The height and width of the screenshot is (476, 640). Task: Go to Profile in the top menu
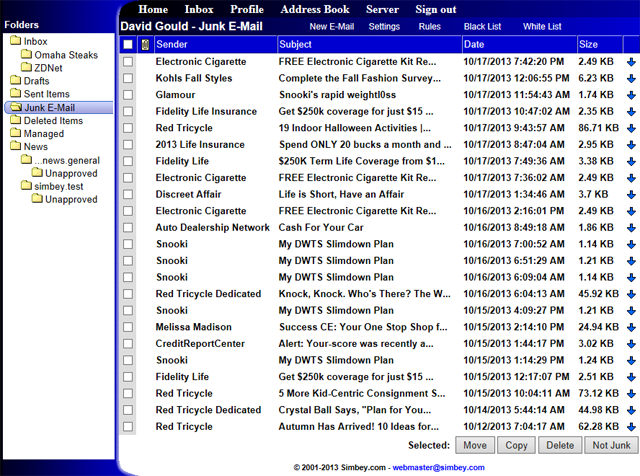point(247,9)
